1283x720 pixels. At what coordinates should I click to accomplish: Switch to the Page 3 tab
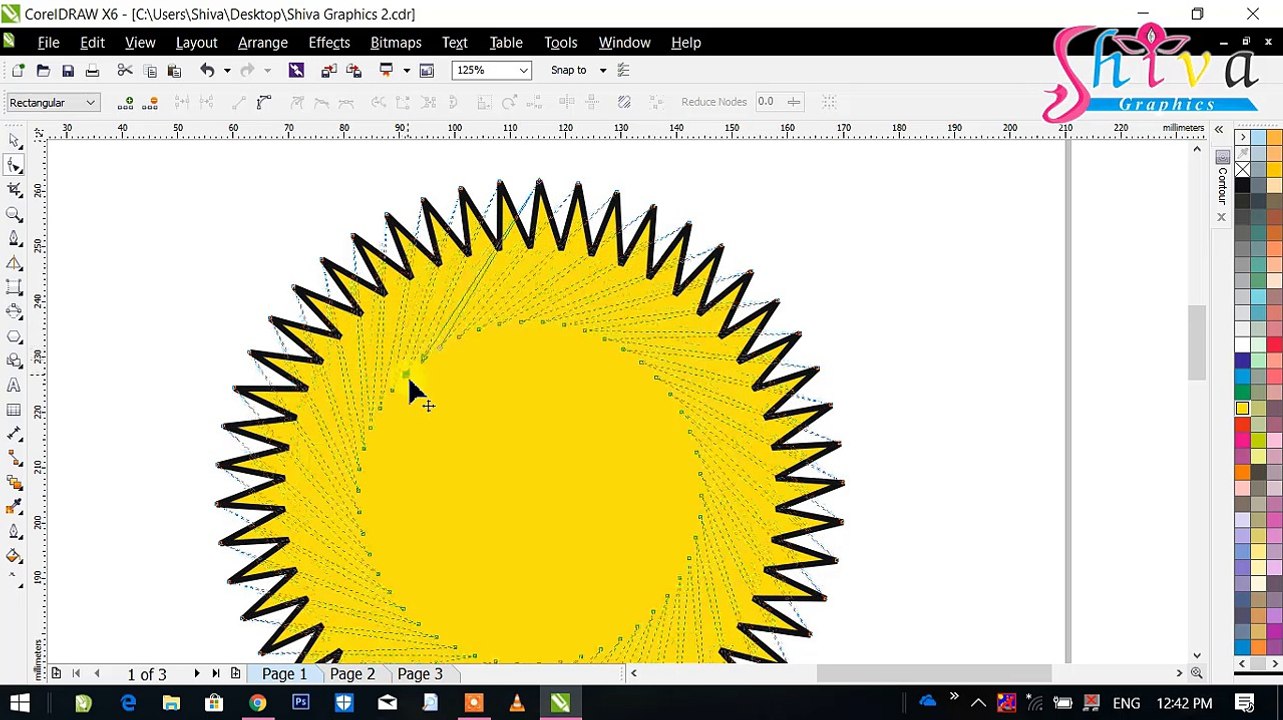click(420, 674)
